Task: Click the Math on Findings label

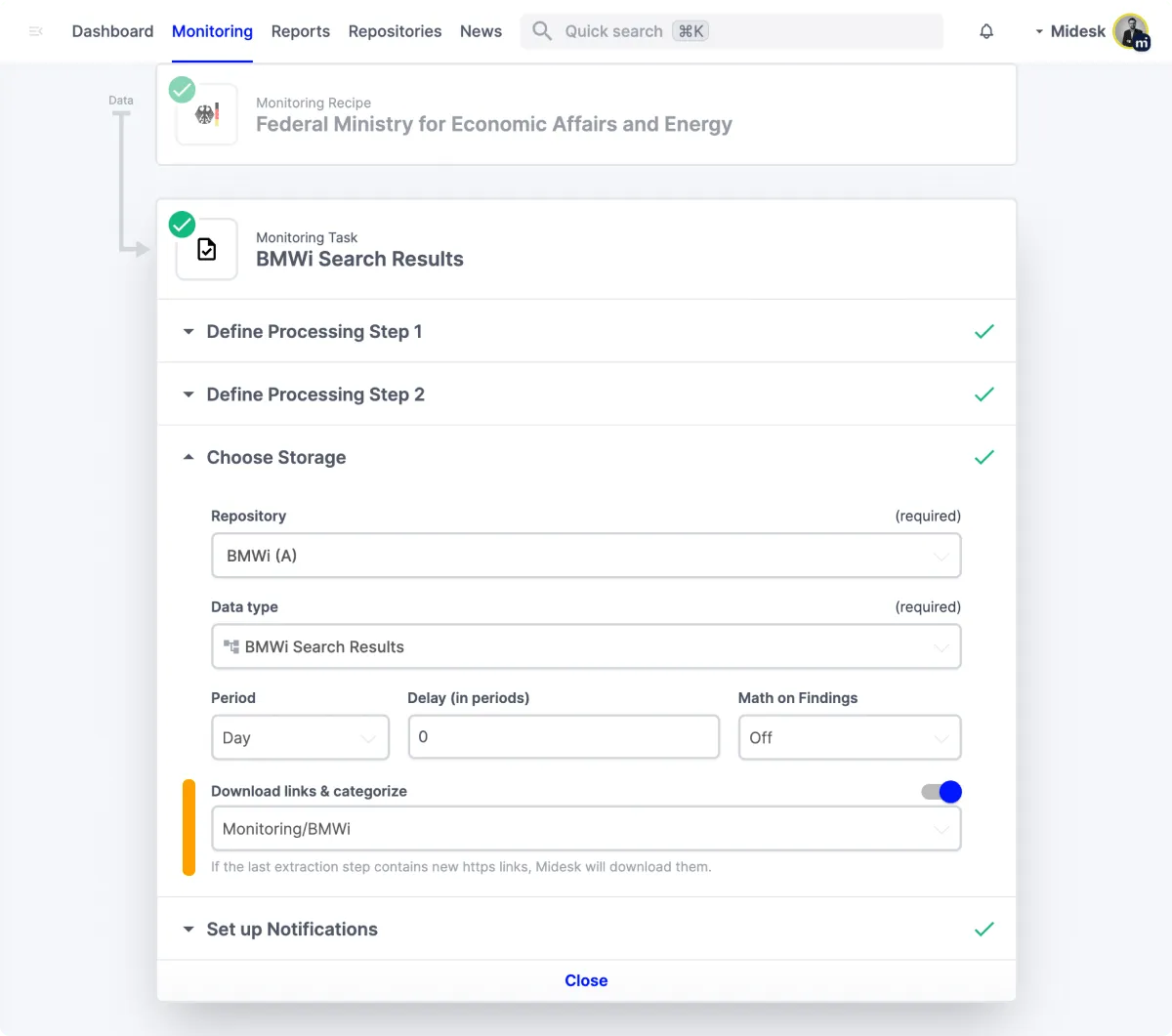Action: 798,698
